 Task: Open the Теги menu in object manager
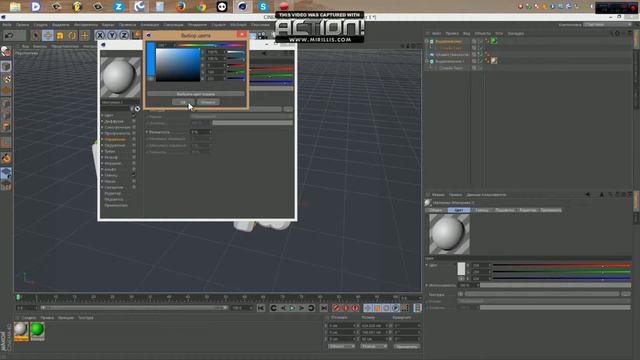point(499,33)
